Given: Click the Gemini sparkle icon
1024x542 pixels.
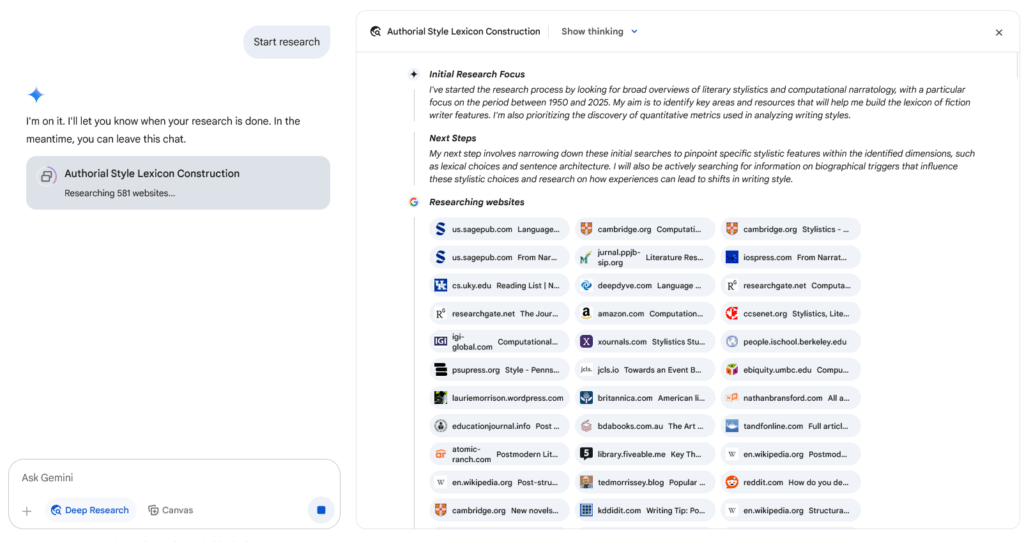Looking at the screenshot, I should coord(36,95).
